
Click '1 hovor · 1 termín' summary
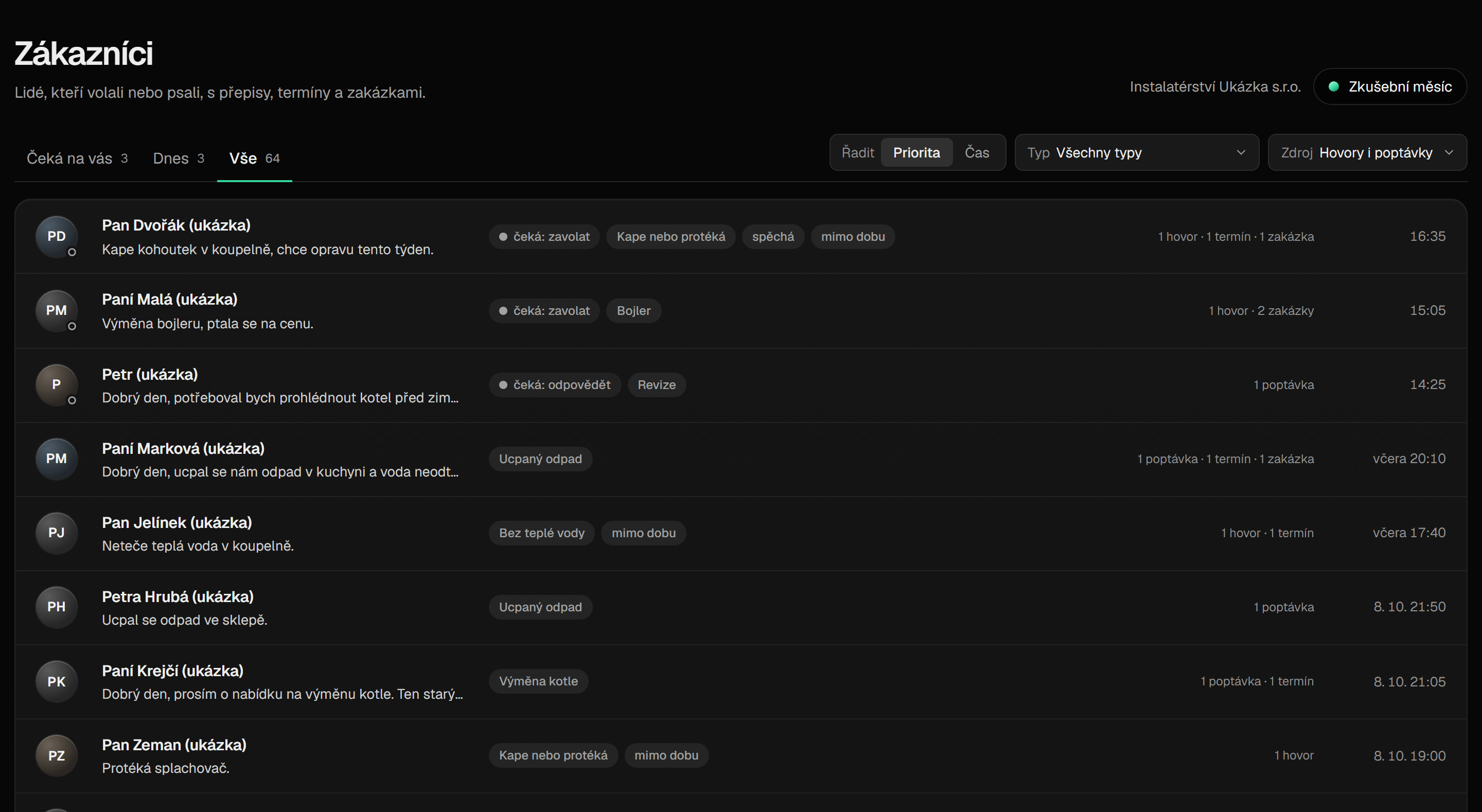(x=1267, y=533)
